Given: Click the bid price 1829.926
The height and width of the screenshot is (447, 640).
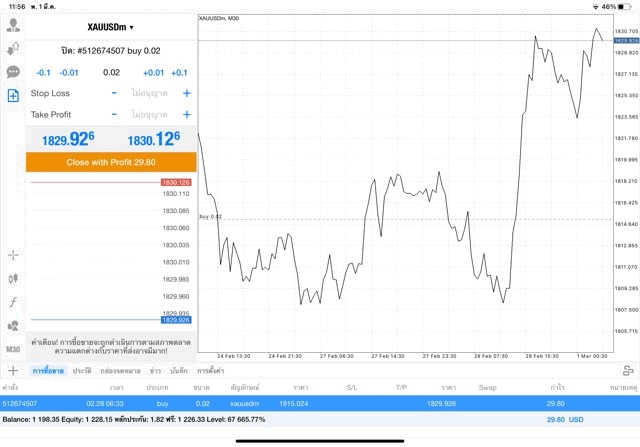Looking at the screenshot, I should [x=68, y=139].
